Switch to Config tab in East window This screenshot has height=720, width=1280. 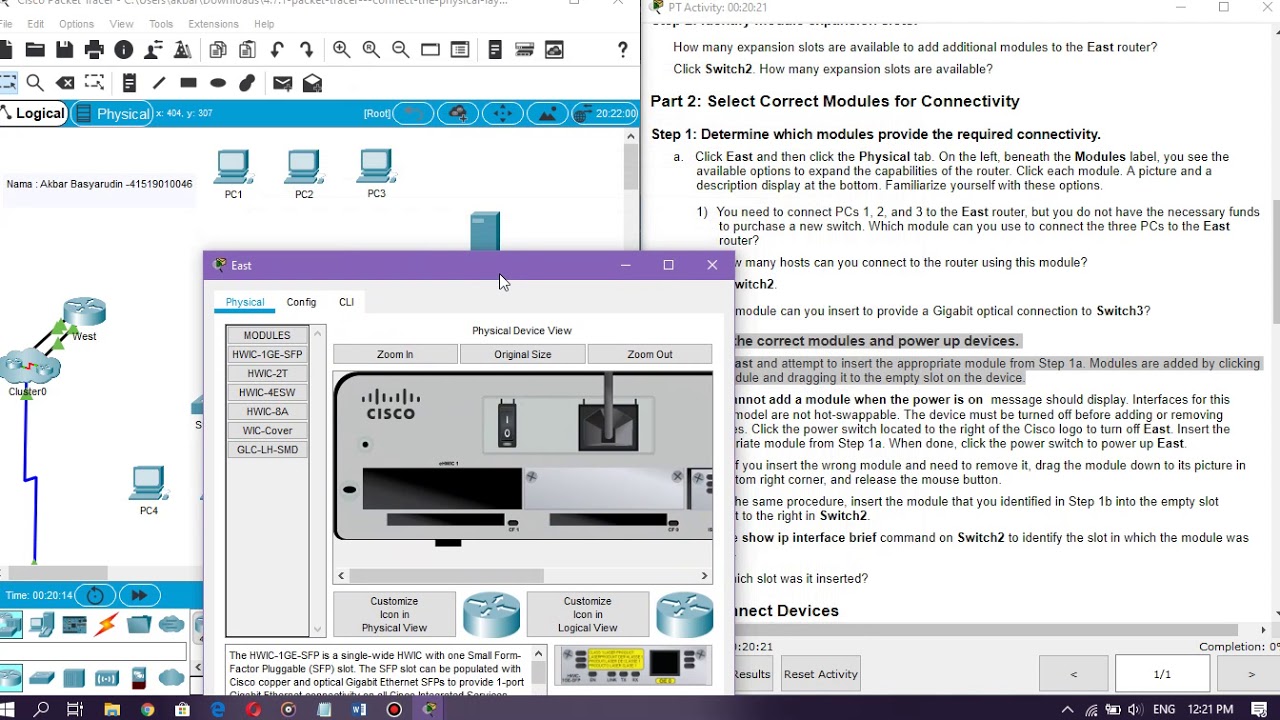tap(301, 302)
